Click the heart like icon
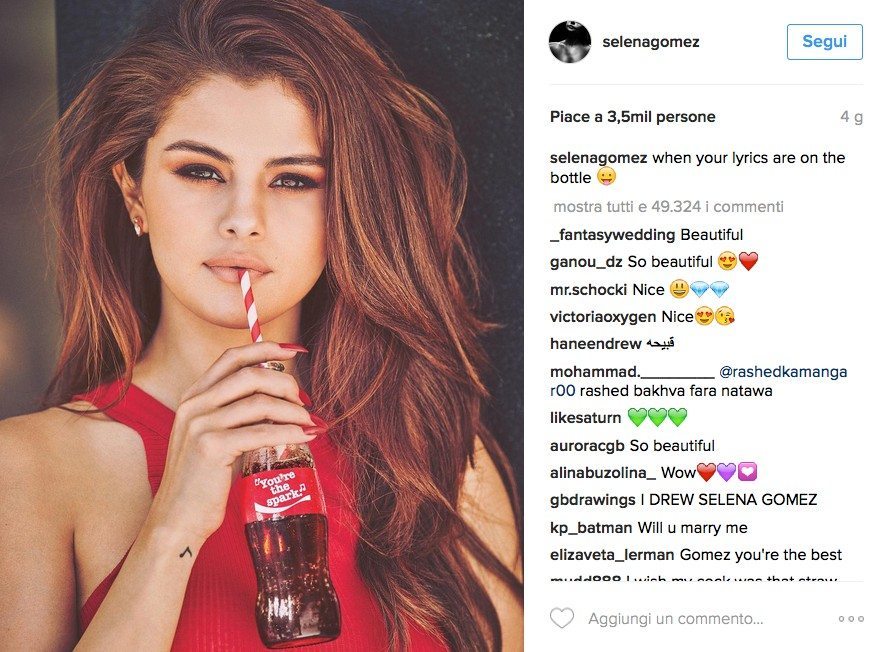Screen dimensions: 874x652 [562, 618]
